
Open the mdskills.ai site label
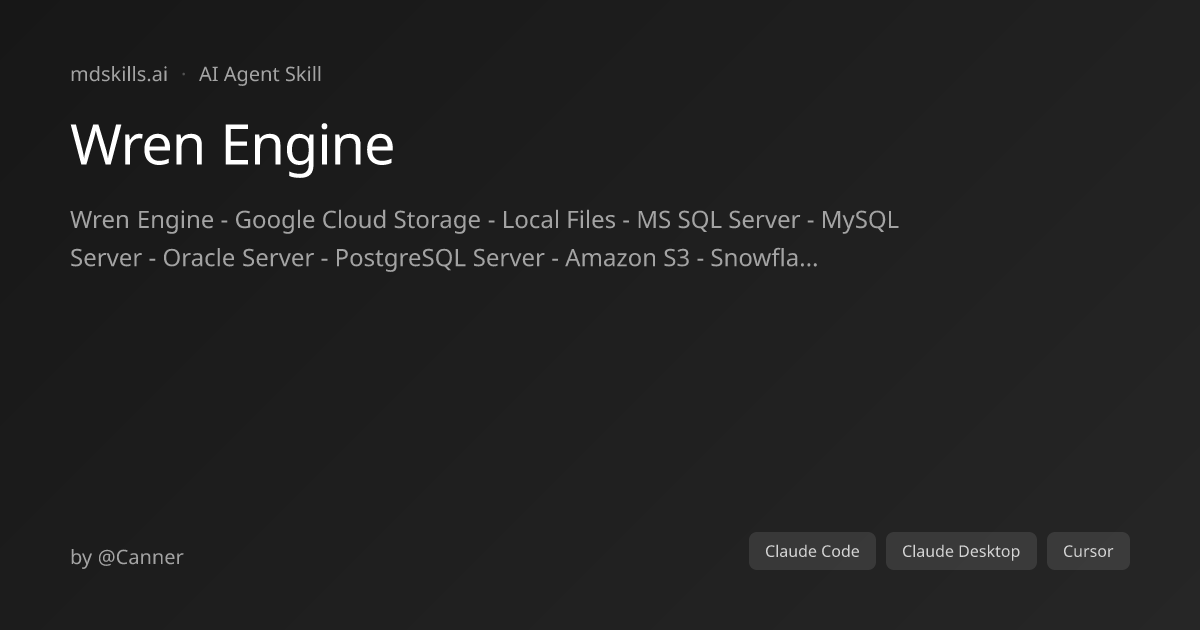click(119, 74)
